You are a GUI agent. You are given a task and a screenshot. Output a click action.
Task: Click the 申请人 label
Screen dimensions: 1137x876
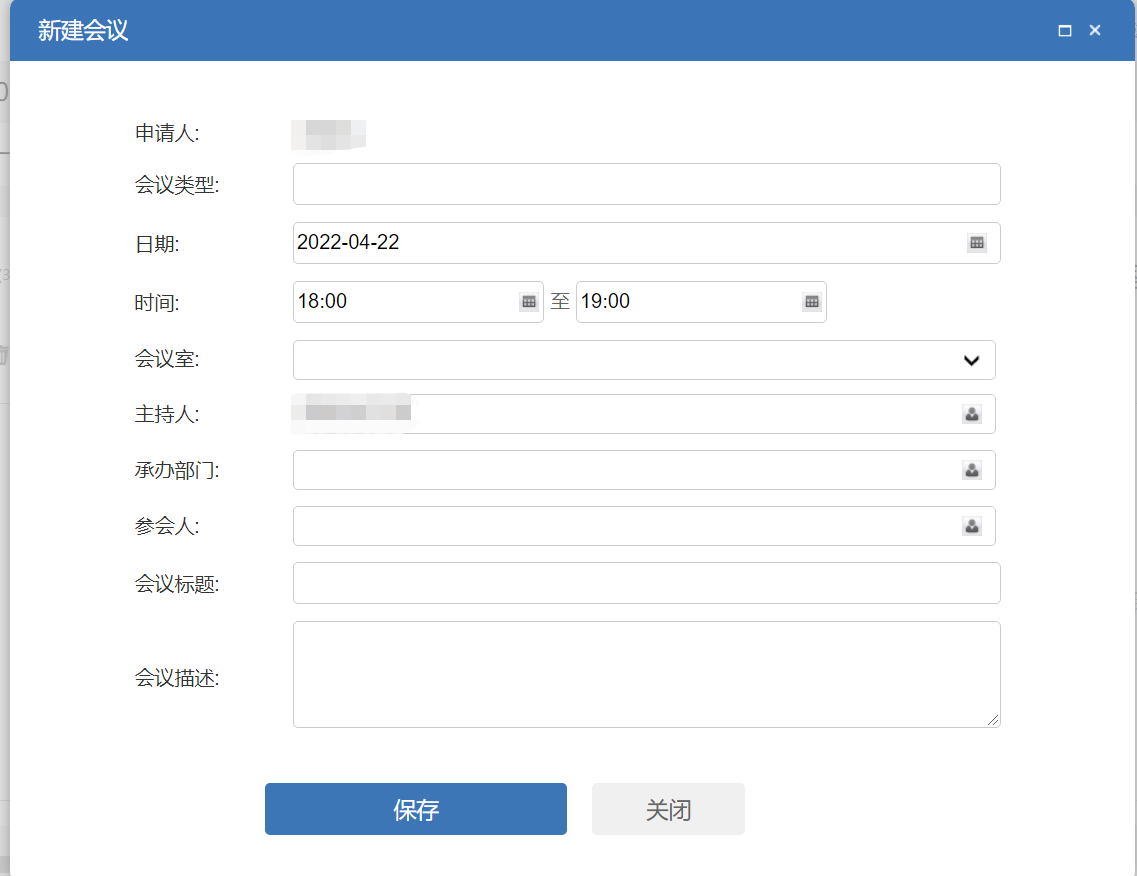tap(167, 133)
